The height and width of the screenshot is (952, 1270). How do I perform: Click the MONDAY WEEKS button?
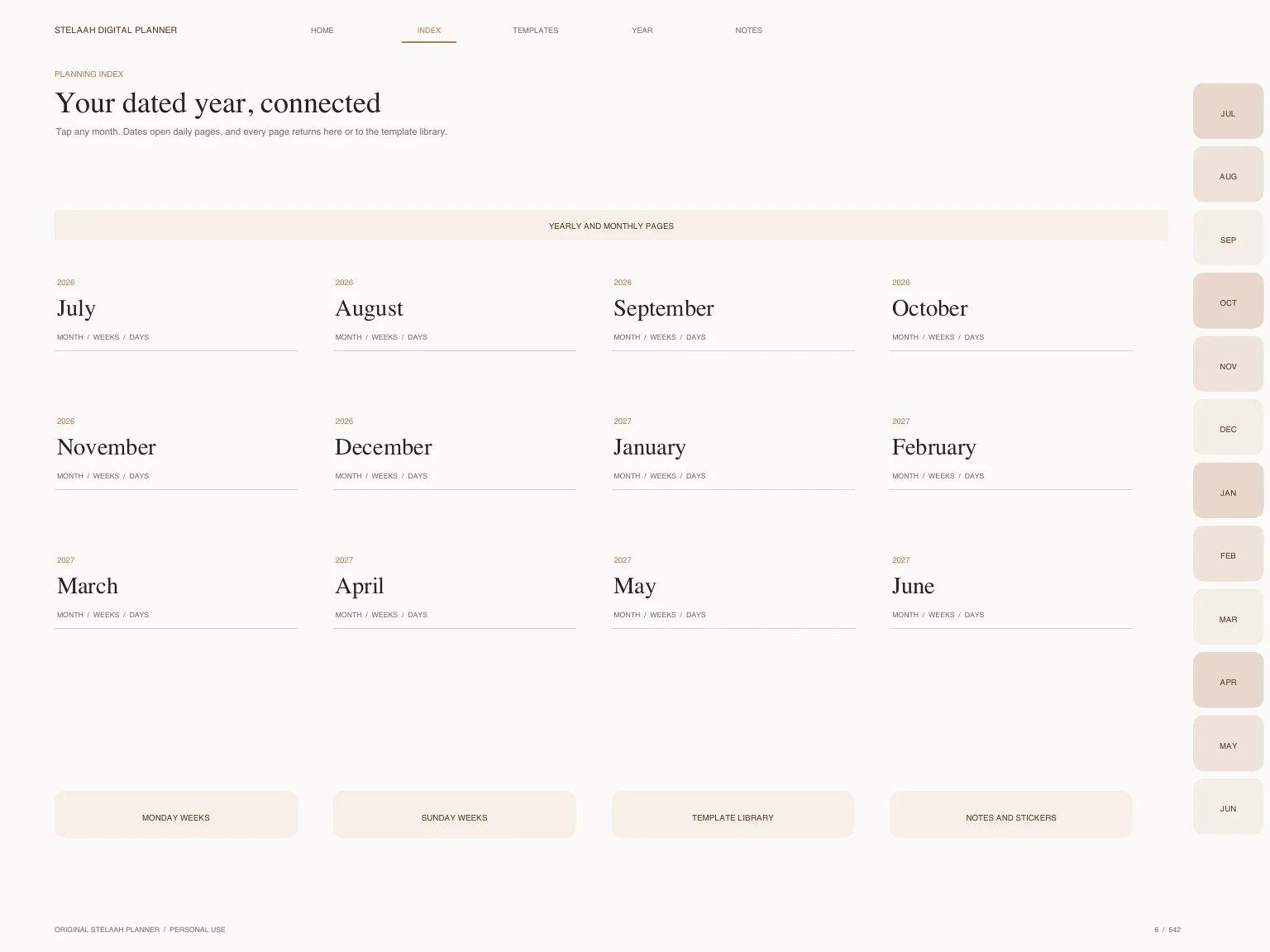176,815
